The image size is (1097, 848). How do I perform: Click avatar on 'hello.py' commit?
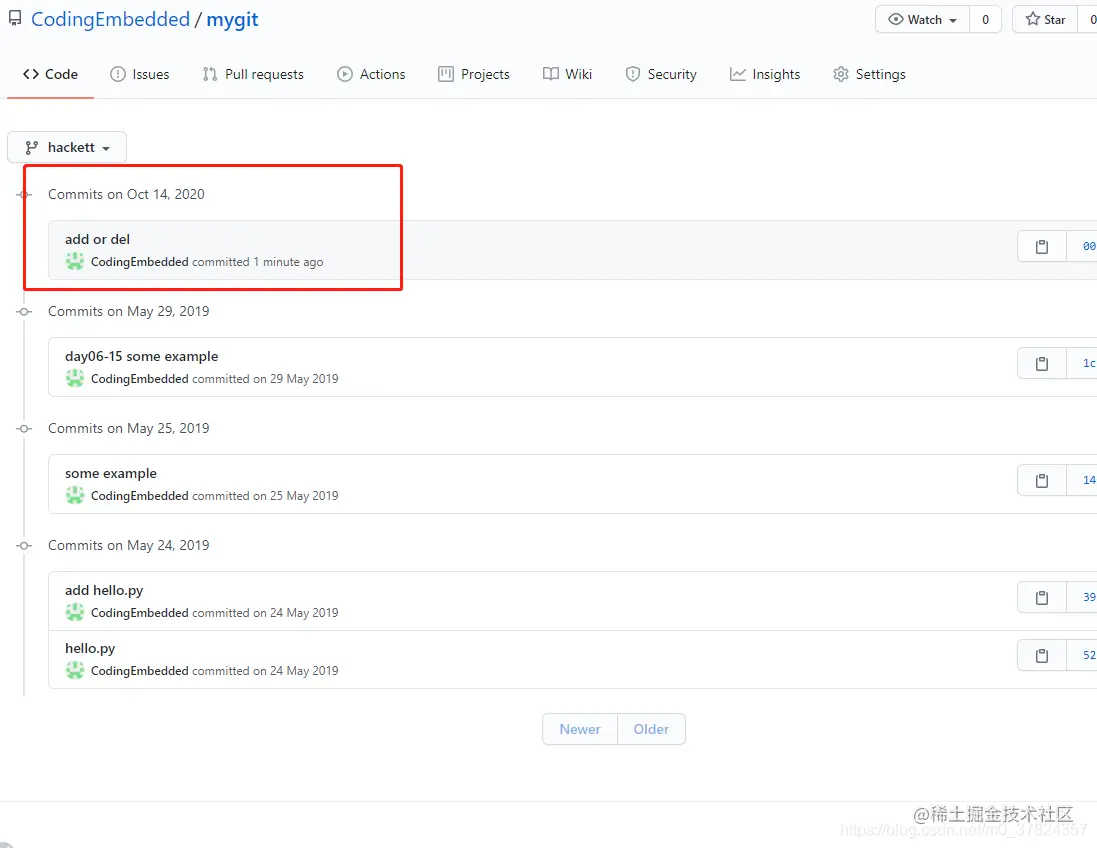click(x=75, y=670)
